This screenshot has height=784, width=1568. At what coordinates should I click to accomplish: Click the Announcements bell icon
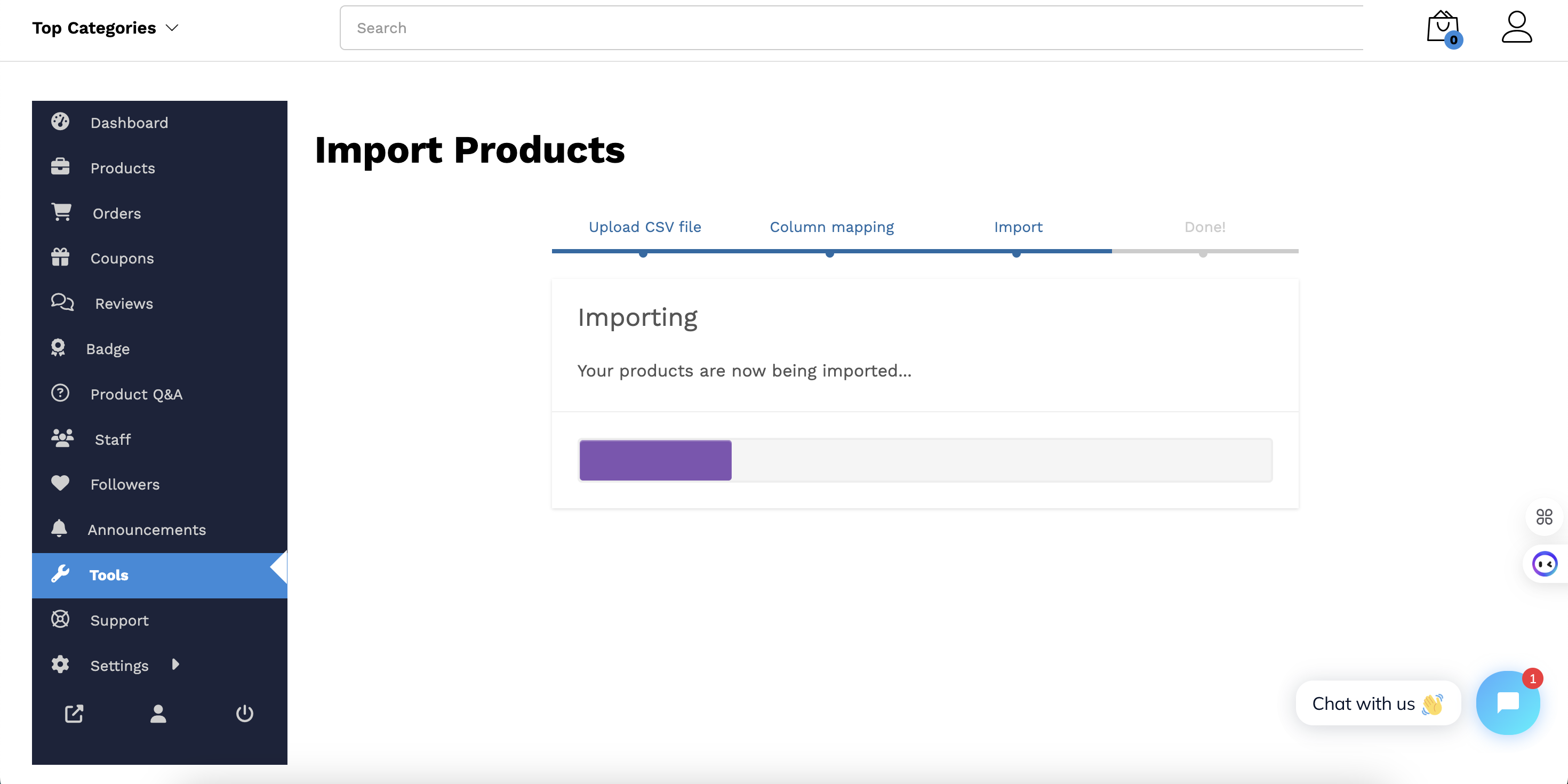59,529
